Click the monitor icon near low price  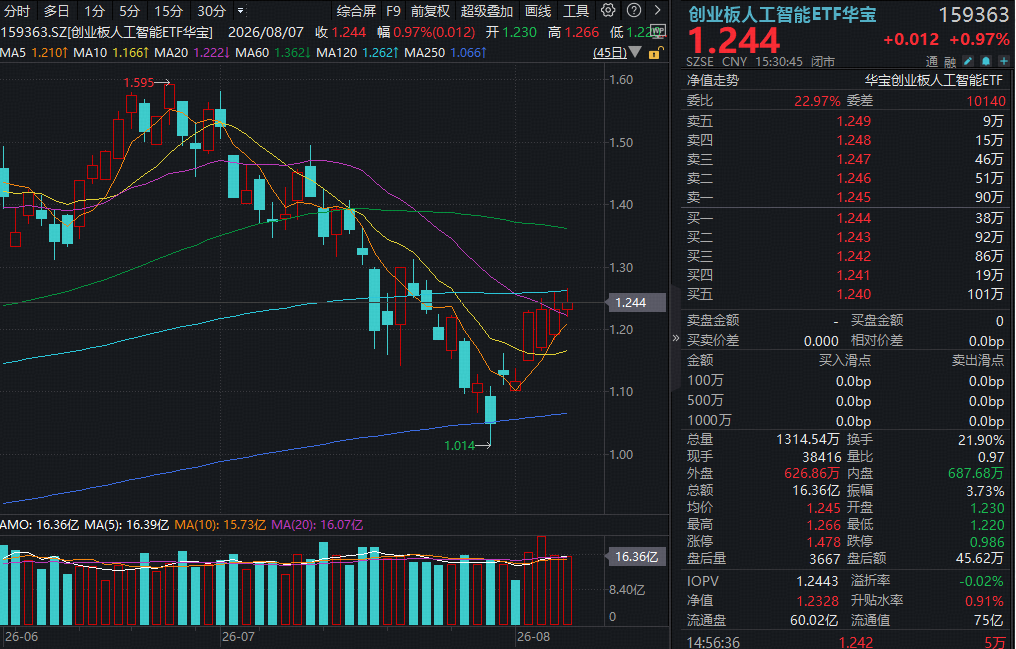pyautogui.click(x=658, y=31)
